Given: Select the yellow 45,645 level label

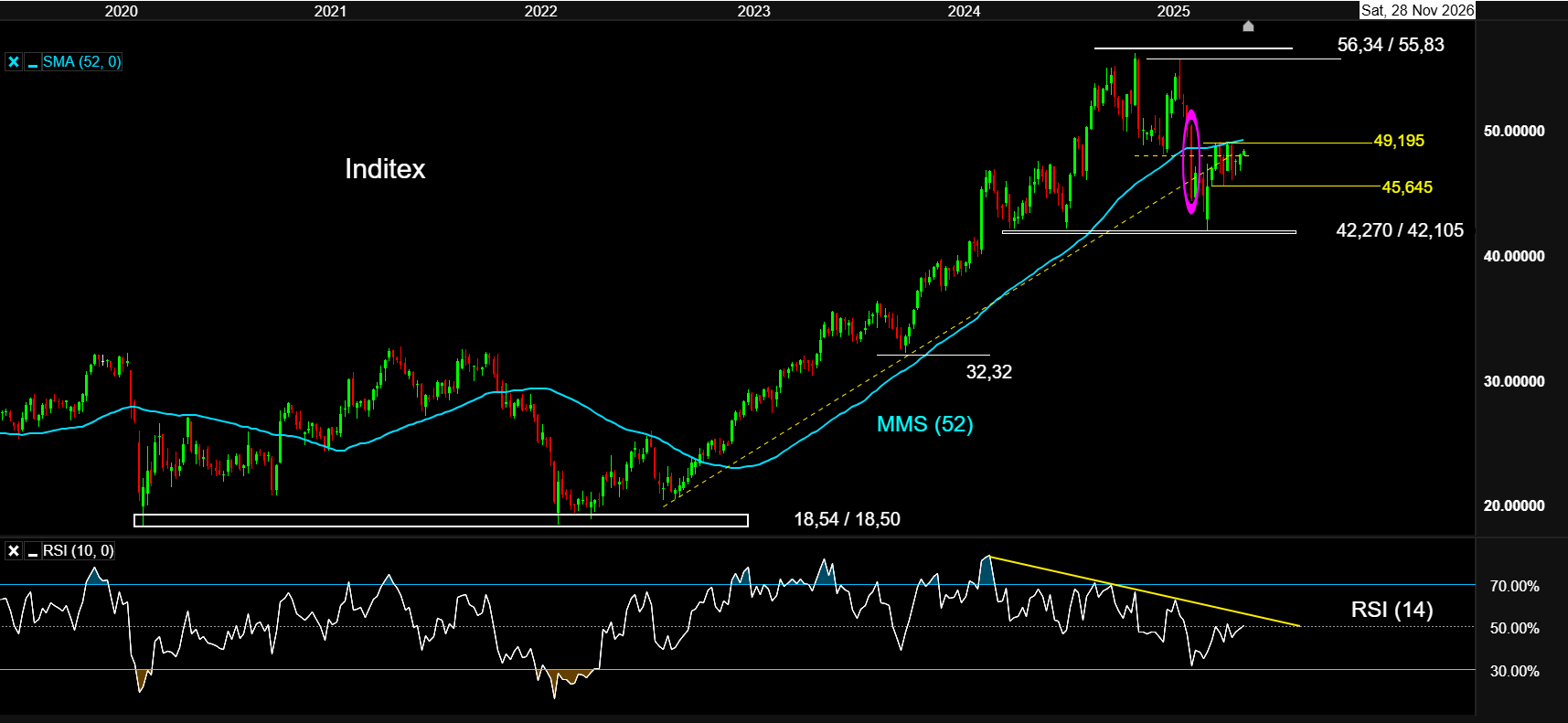Looking at the screenshot, I should [x=1407, y=187].
